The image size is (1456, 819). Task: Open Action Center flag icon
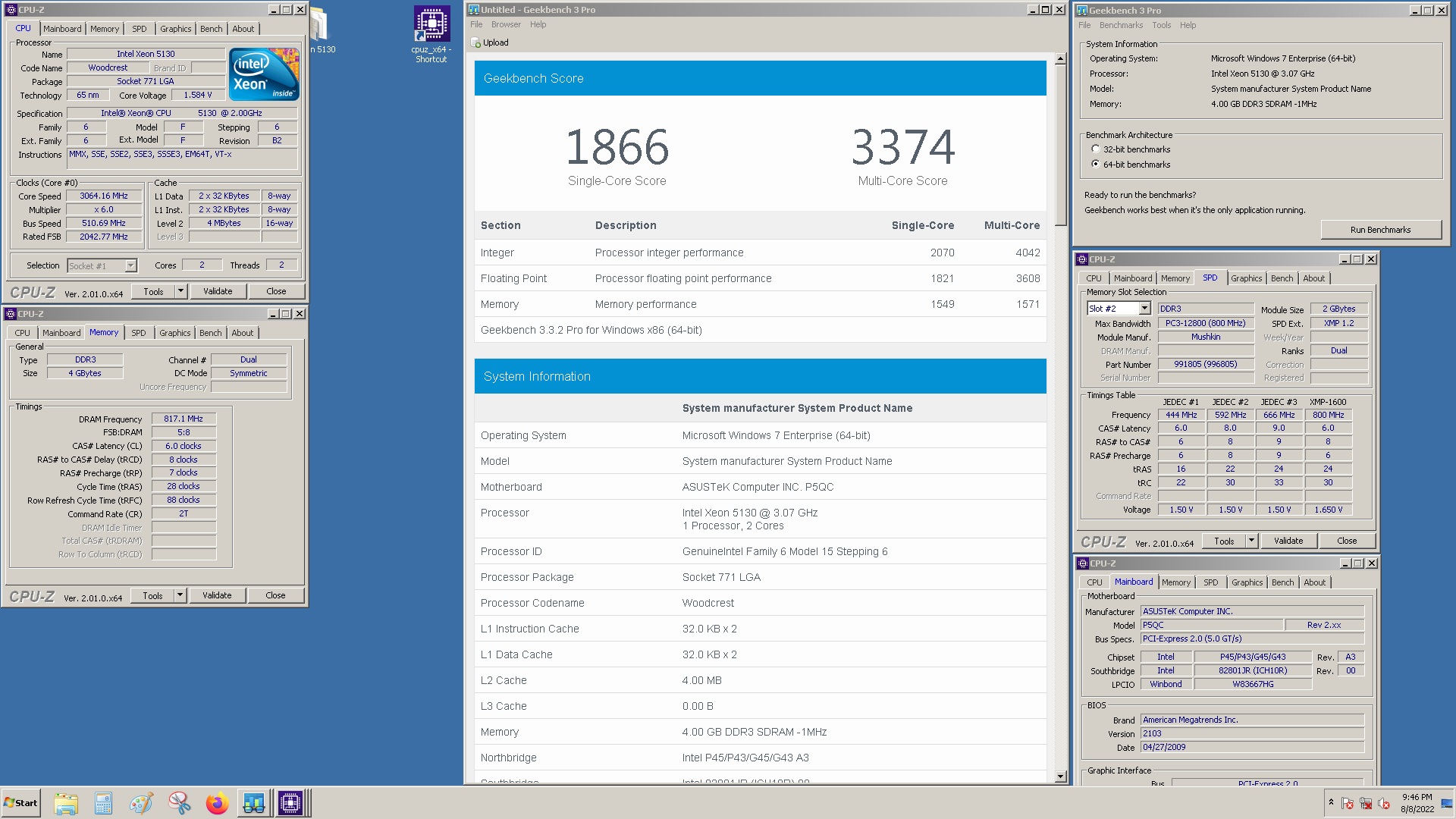(x=1348, y=803)
